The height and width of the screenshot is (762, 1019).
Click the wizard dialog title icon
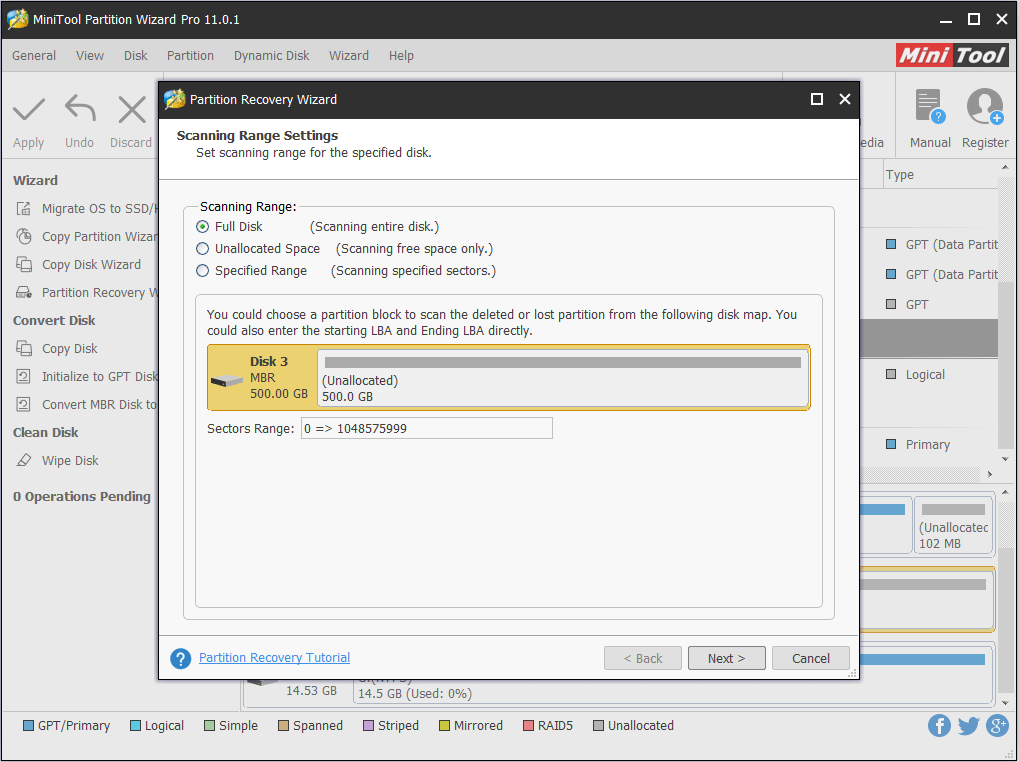point(175,99)
